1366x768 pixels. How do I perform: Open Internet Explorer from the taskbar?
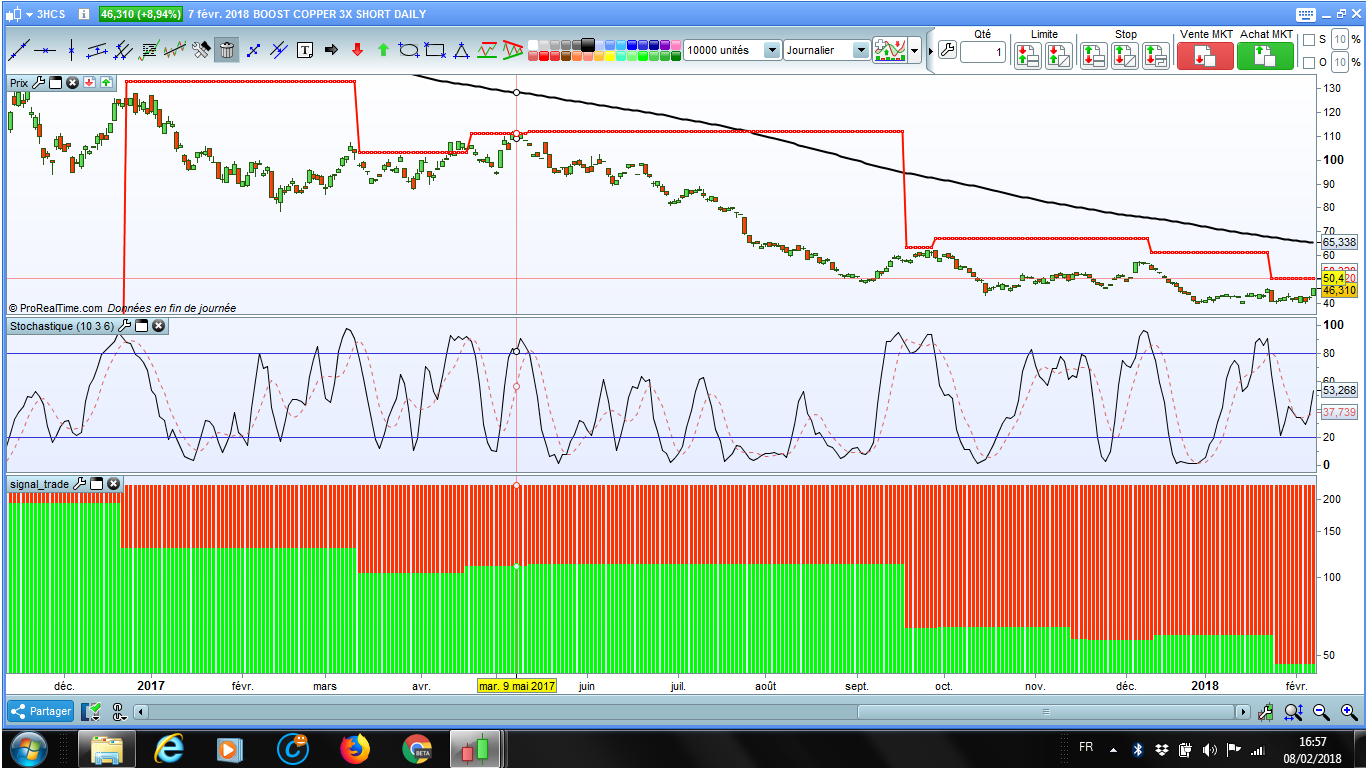pos(169,748)
